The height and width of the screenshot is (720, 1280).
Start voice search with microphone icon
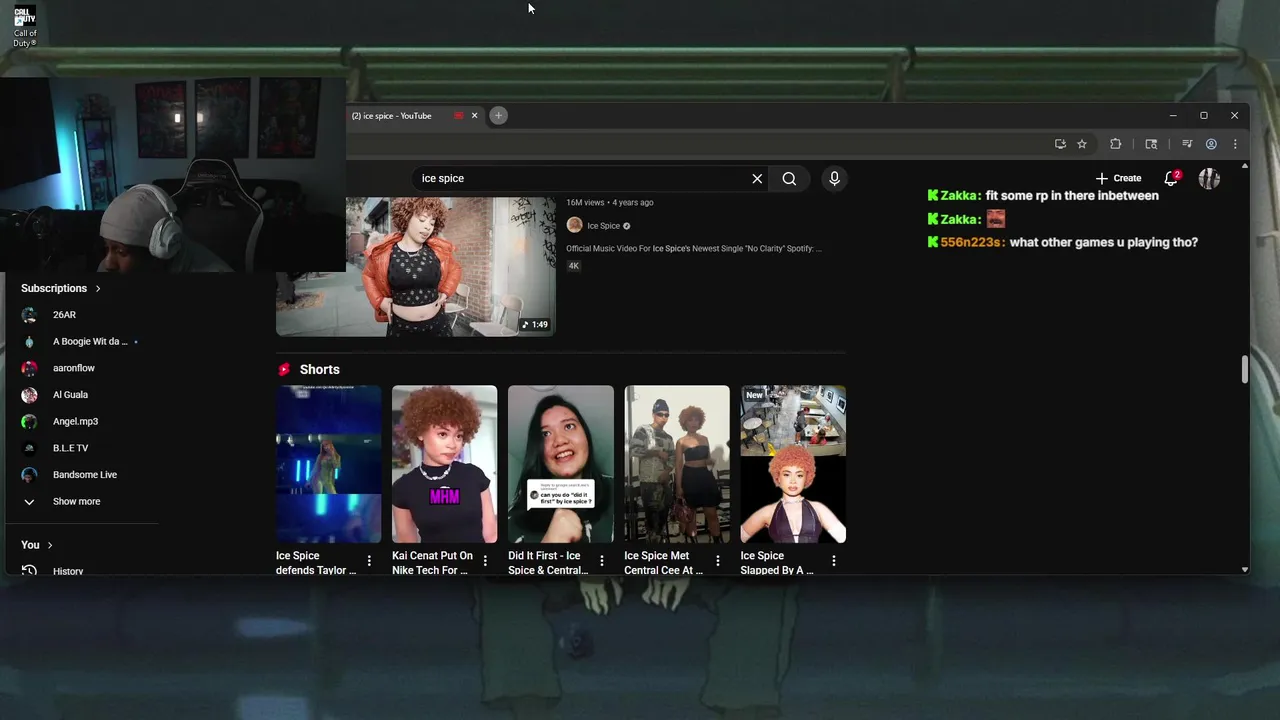pyautogui.click(x=834, y=179)
